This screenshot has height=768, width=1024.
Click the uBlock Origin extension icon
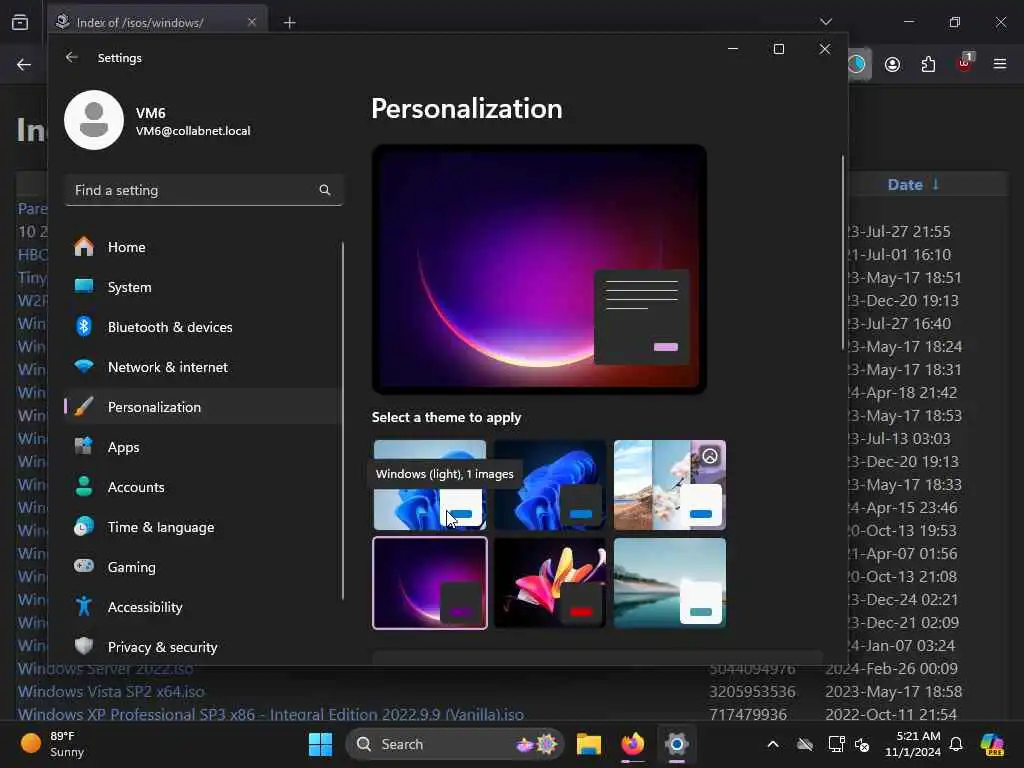965,63
